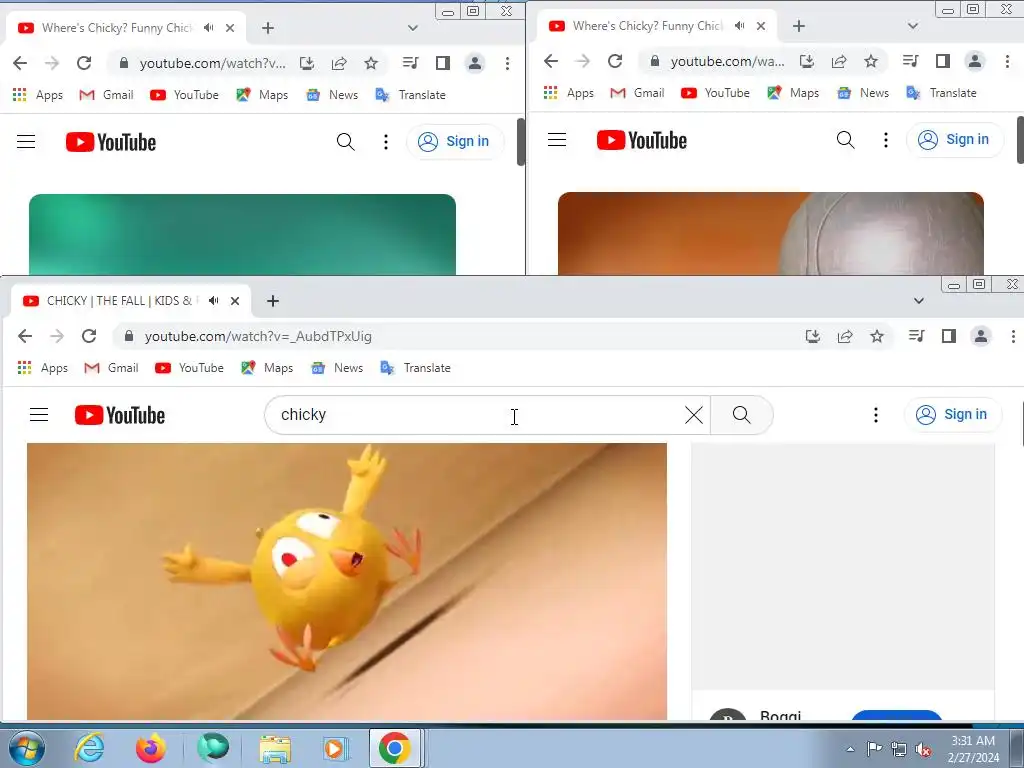The image size is (1024, 768).
Task: Open media controls in top-left Chrome window
Action: click(411, 63)
